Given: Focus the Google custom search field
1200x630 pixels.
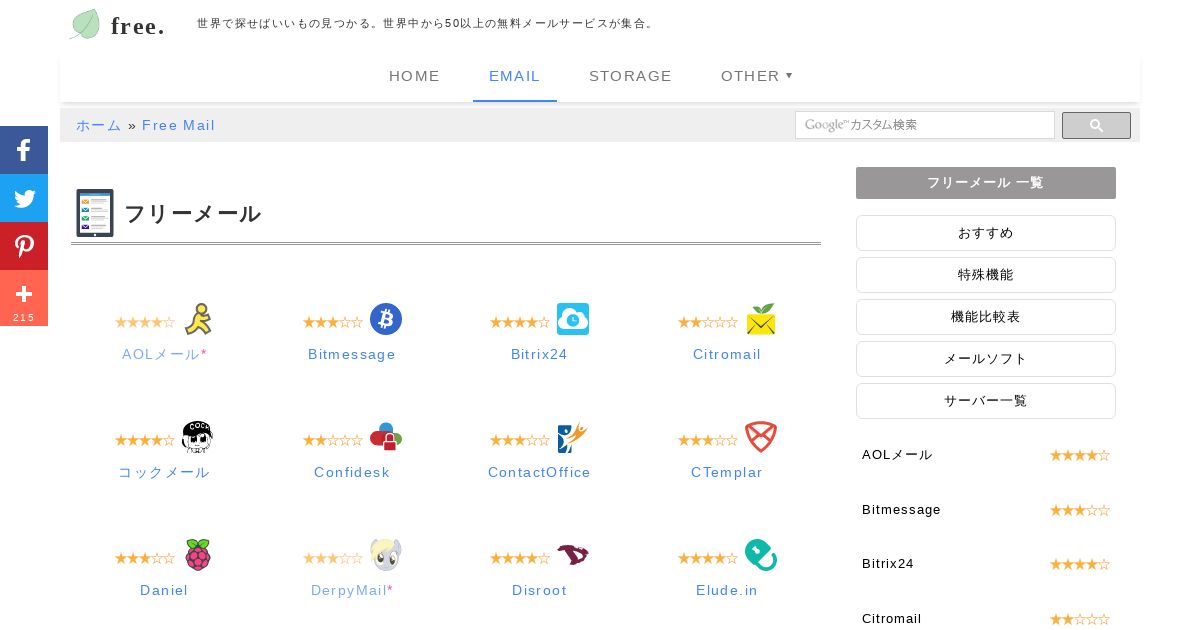Looking at the screenshot, I should click(x=925, y=125).
